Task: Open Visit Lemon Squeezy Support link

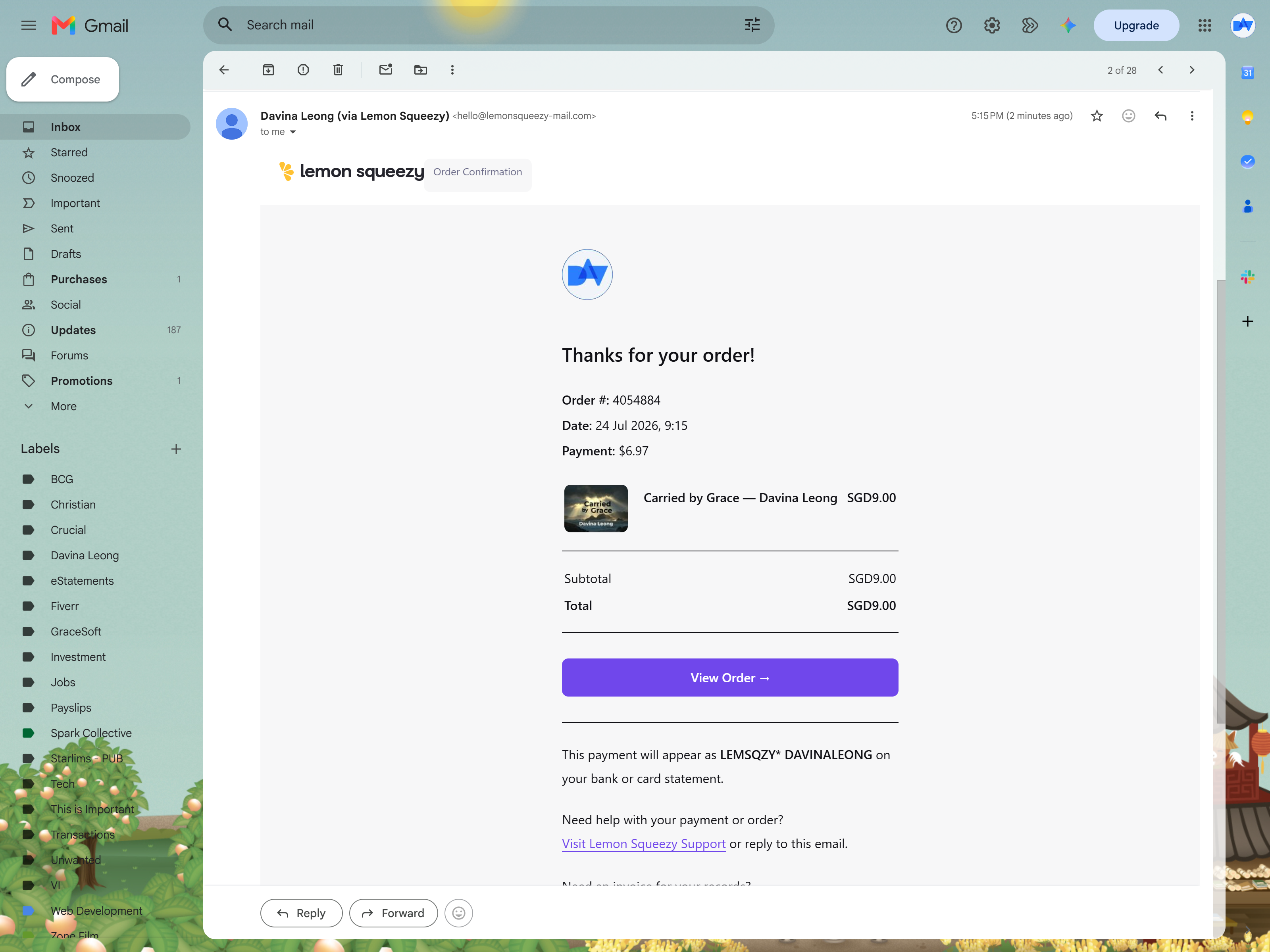Action: pyautogui.click(x=644, y=844)
